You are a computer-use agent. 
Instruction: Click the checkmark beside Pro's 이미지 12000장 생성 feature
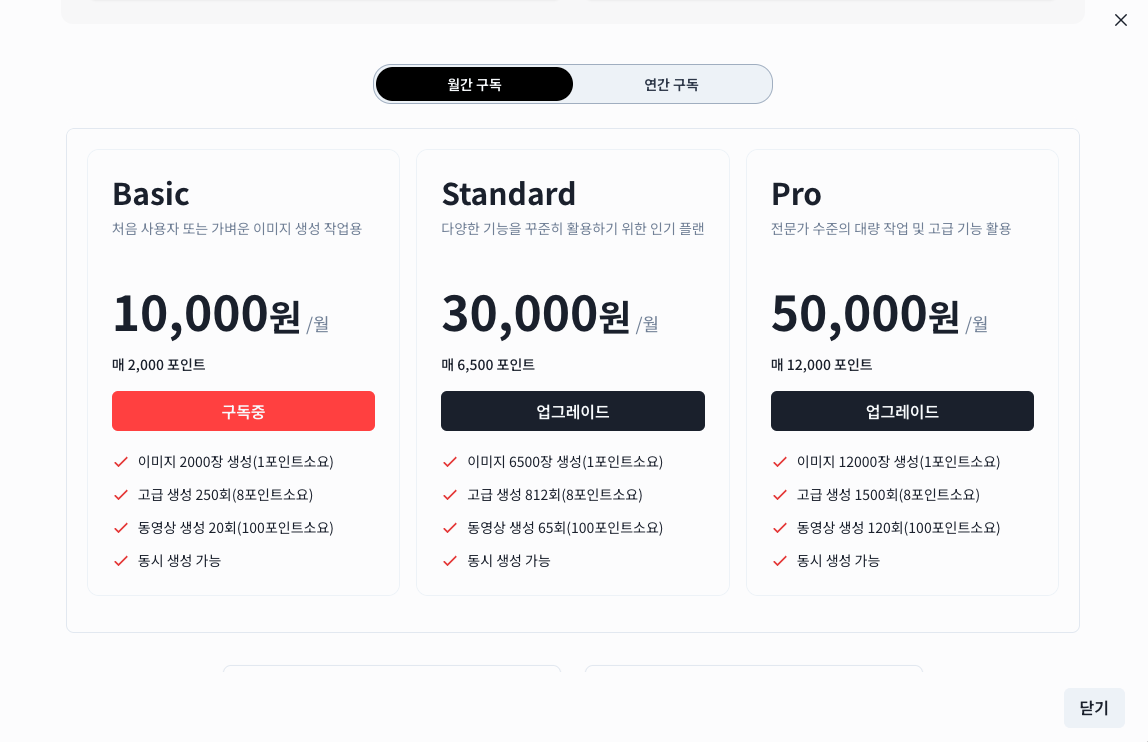click(780, 462)
